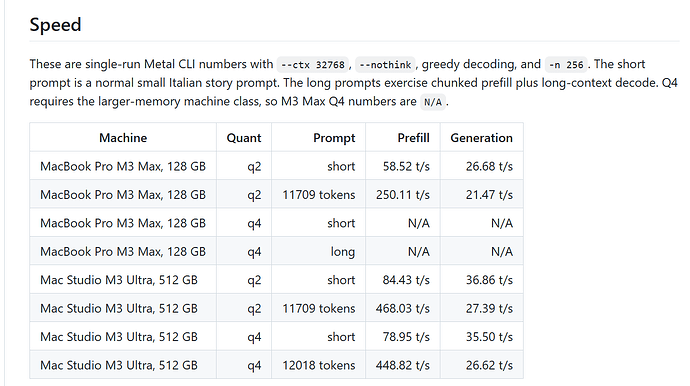Select the "--nothink" code snippet

coord(385,65)
